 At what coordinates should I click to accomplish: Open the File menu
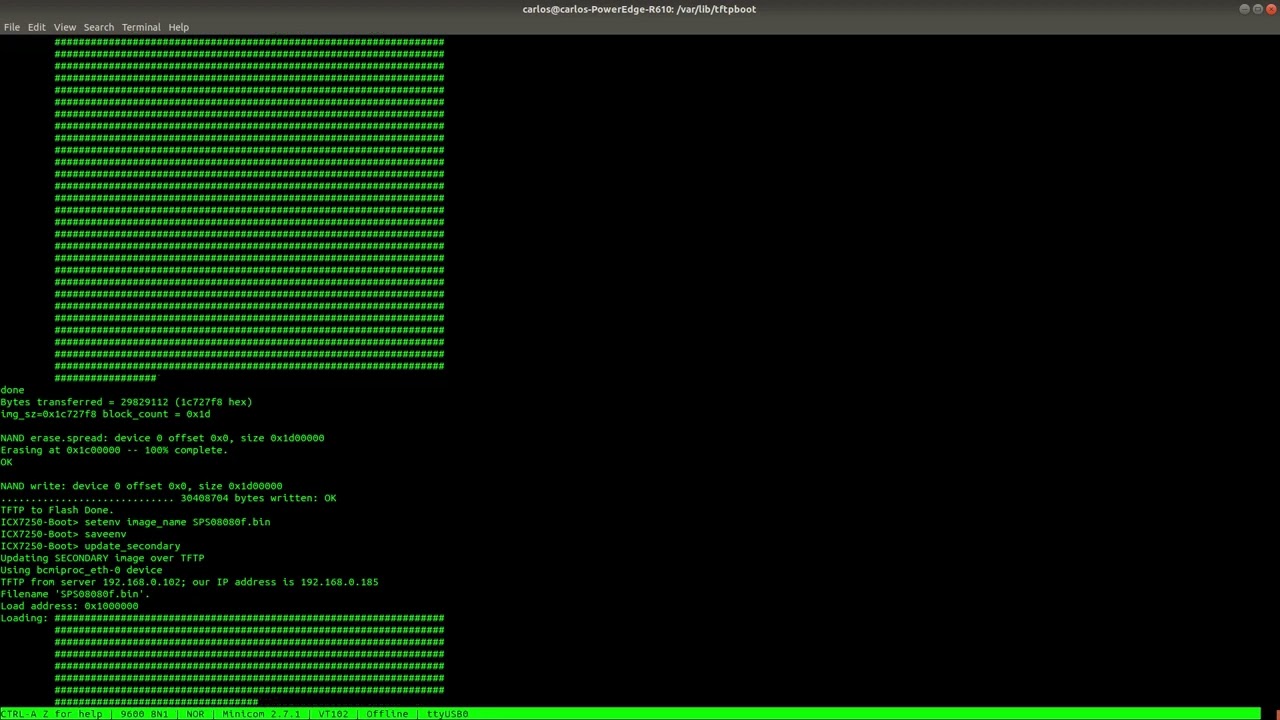pos(12,27)
